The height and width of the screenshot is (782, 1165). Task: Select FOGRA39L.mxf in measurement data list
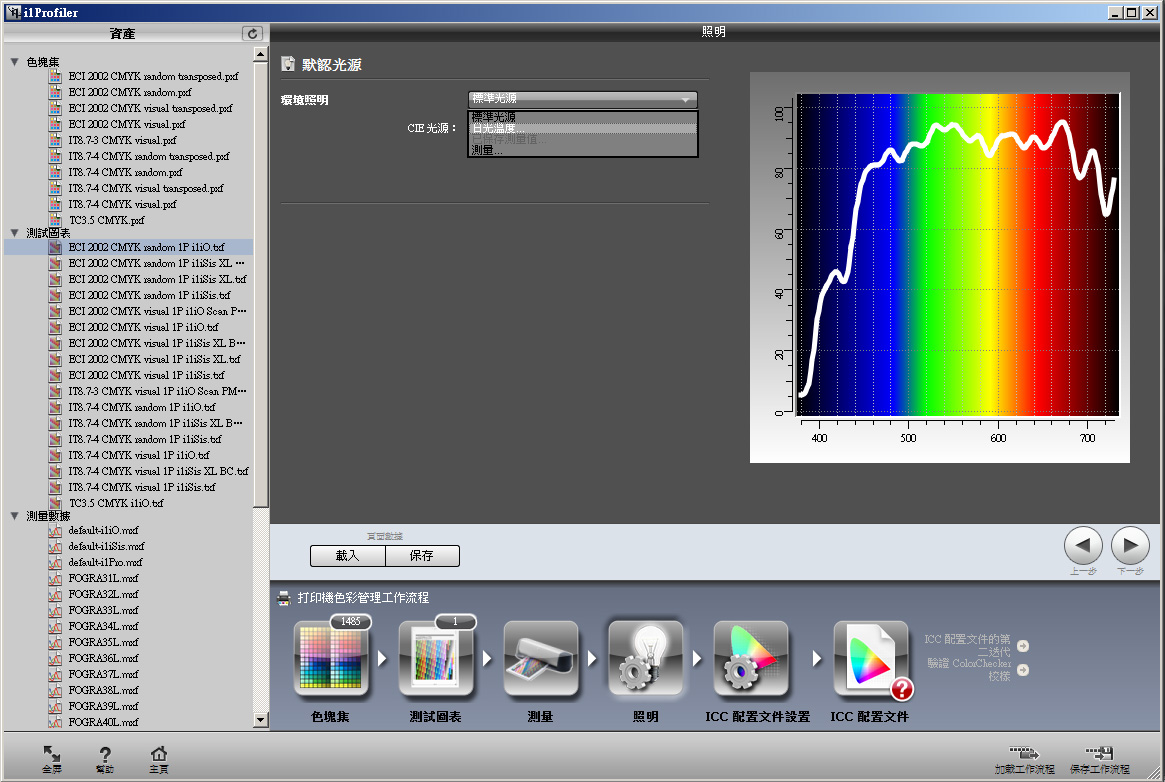[x=103, y=706]
